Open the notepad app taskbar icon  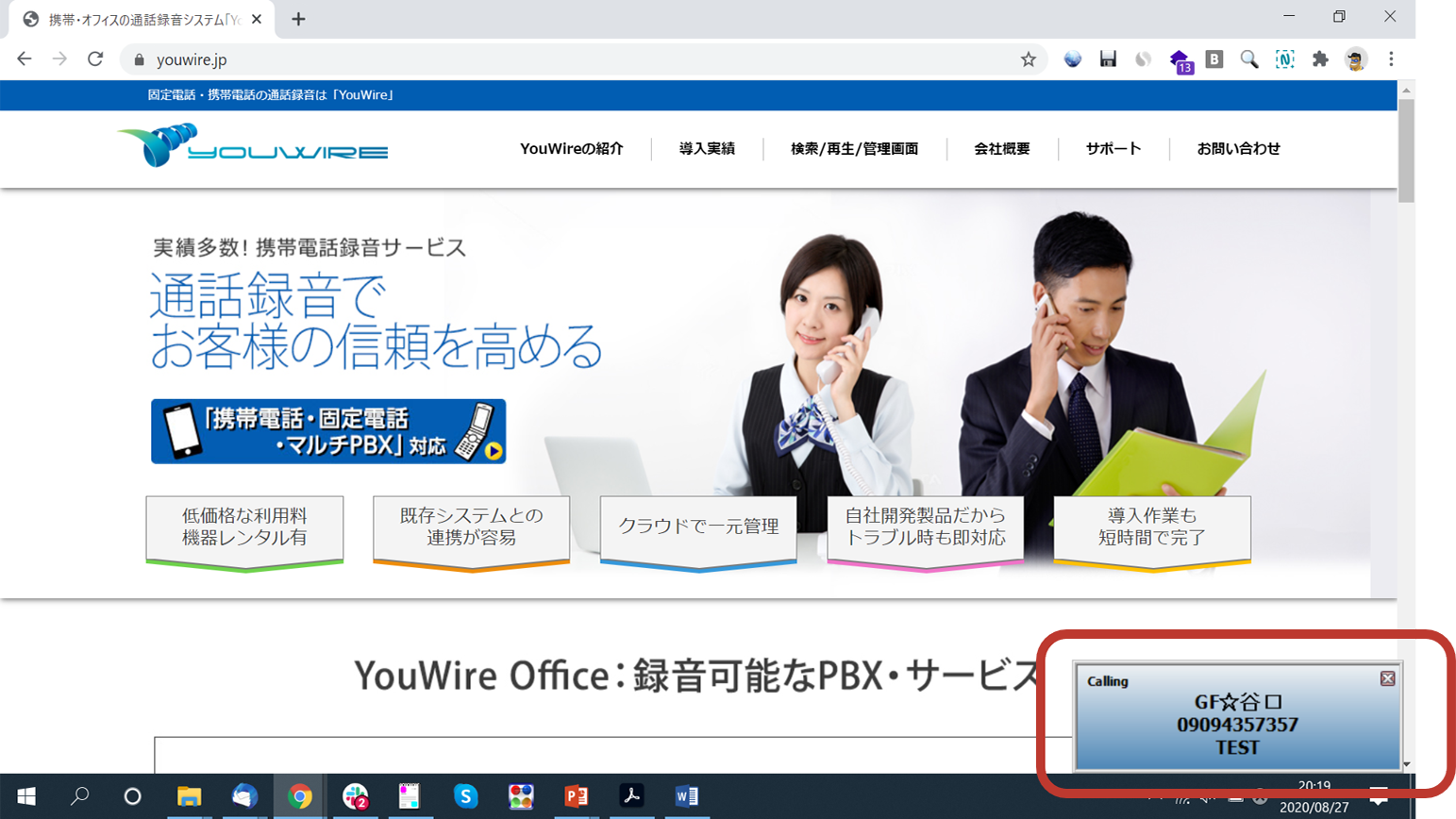point(409,796)
